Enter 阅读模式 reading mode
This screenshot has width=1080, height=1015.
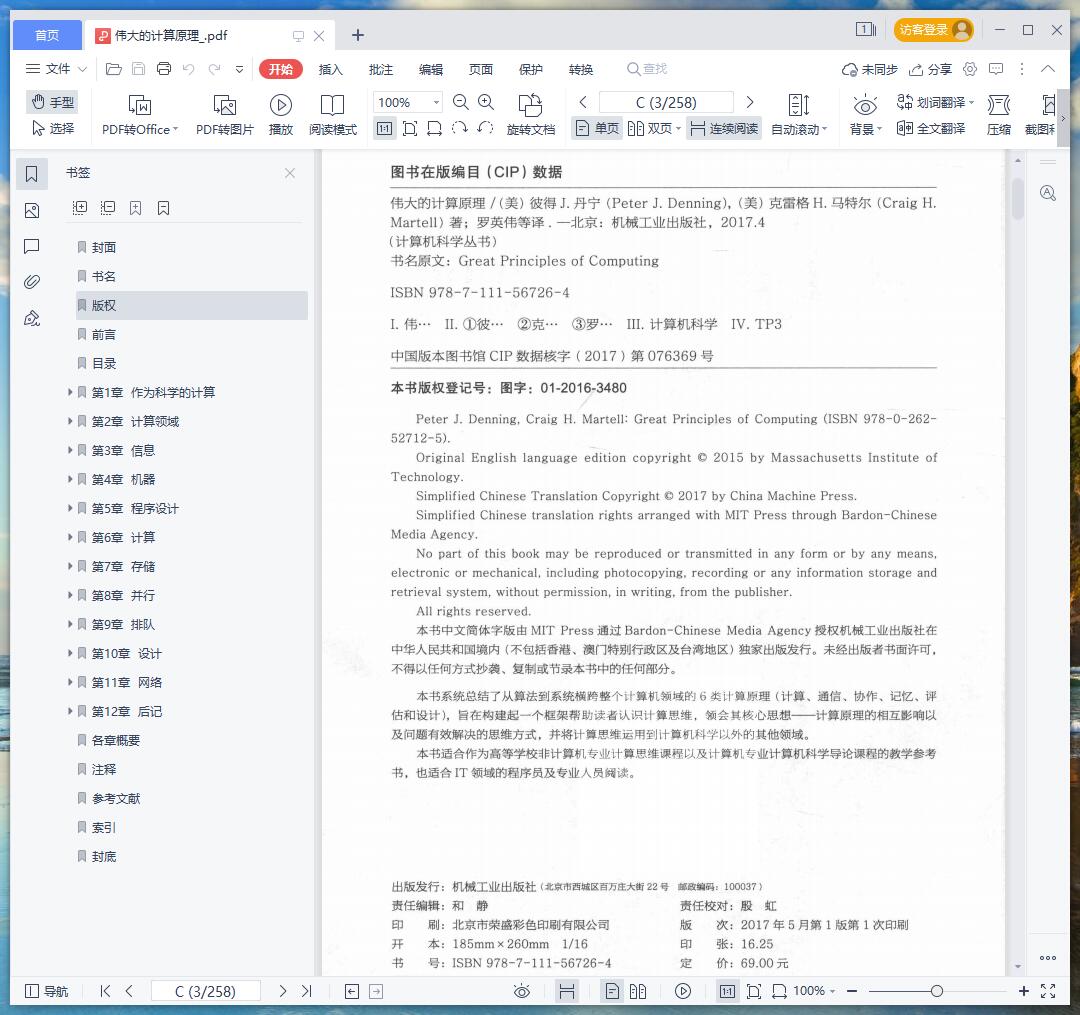pyautogui.click(x=333, y=115)
